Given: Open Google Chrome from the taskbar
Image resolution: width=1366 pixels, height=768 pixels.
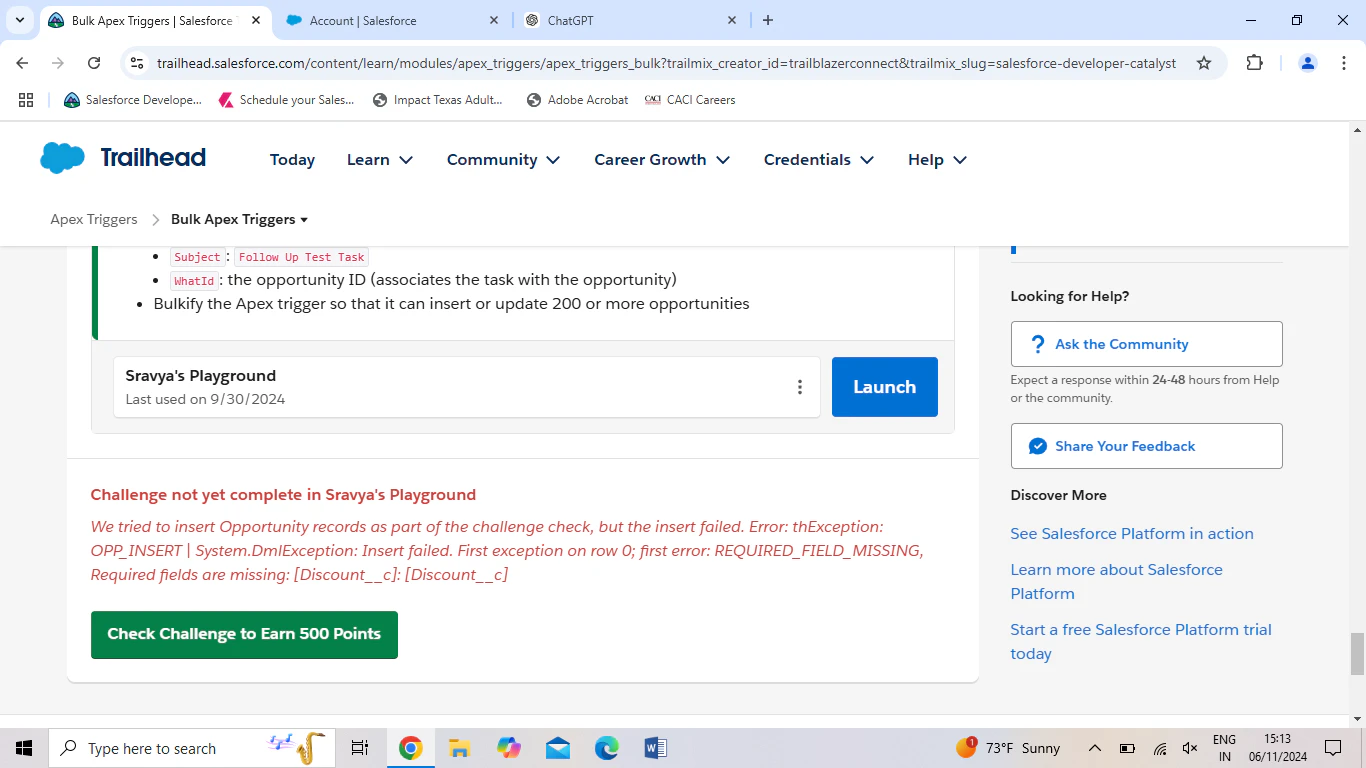Looking at the screenshot, I should (410, 748).
